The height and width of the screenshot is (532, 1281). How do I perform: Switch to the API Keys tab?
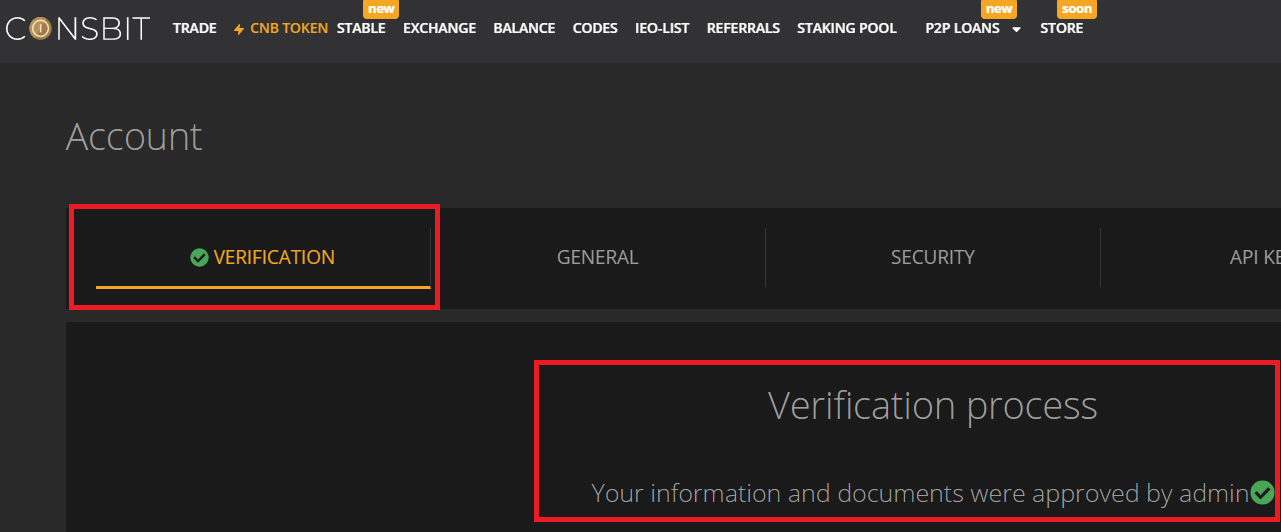point(1255,258)
